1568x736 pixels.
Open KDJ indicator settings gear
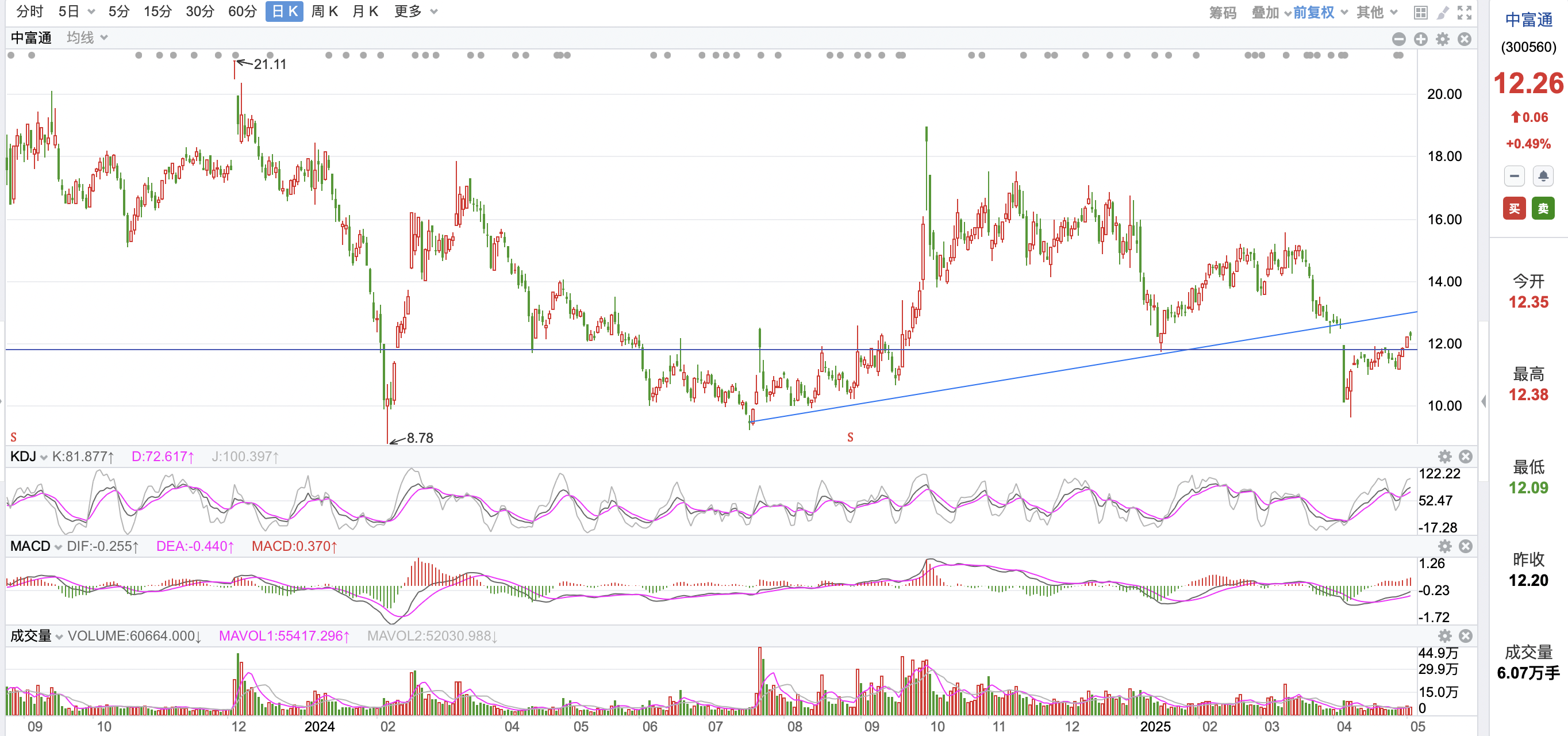coord(1444,457)
